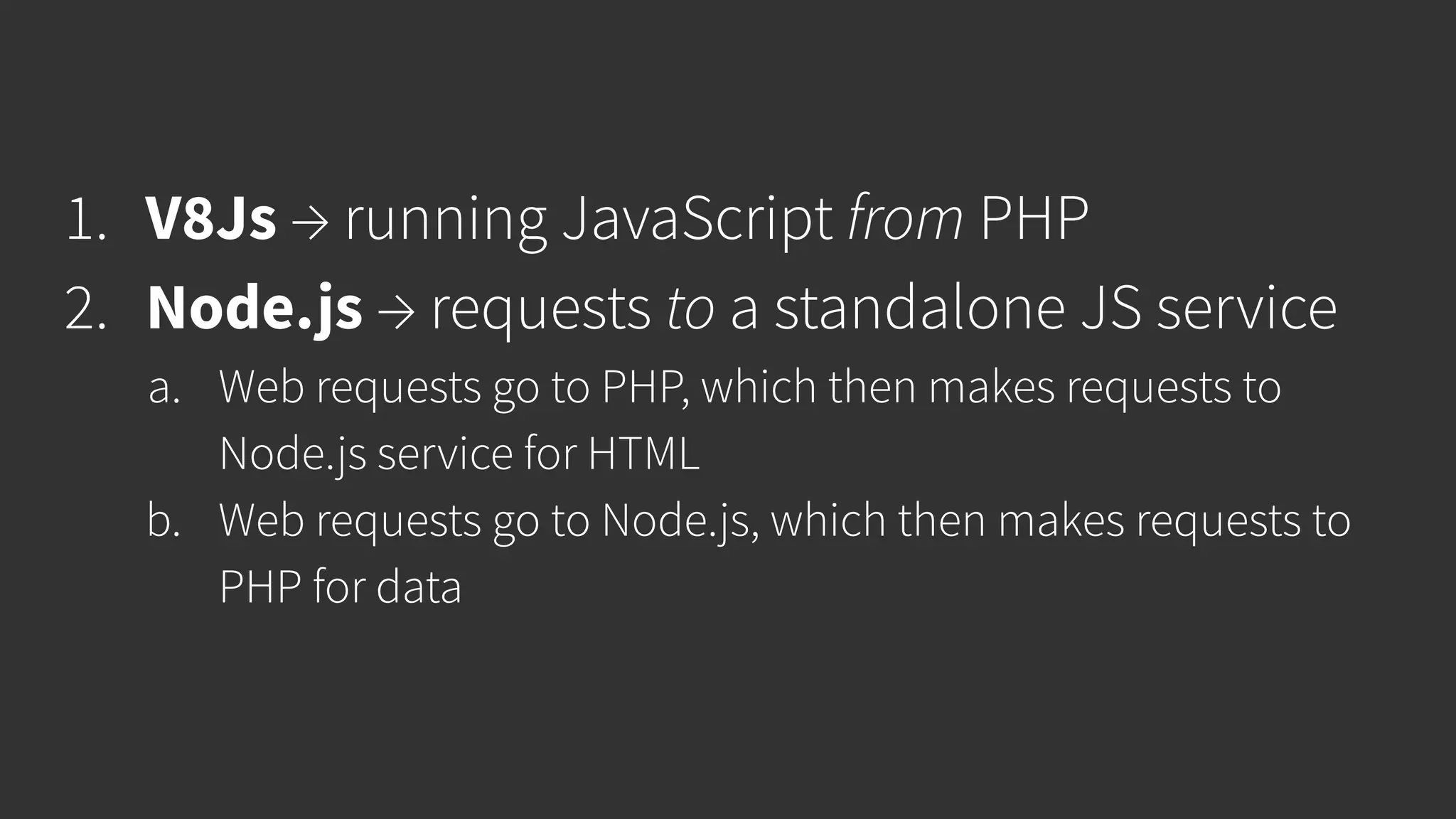
Task: Click the sub-item letter "a."
Action: (x=164, y=388)
